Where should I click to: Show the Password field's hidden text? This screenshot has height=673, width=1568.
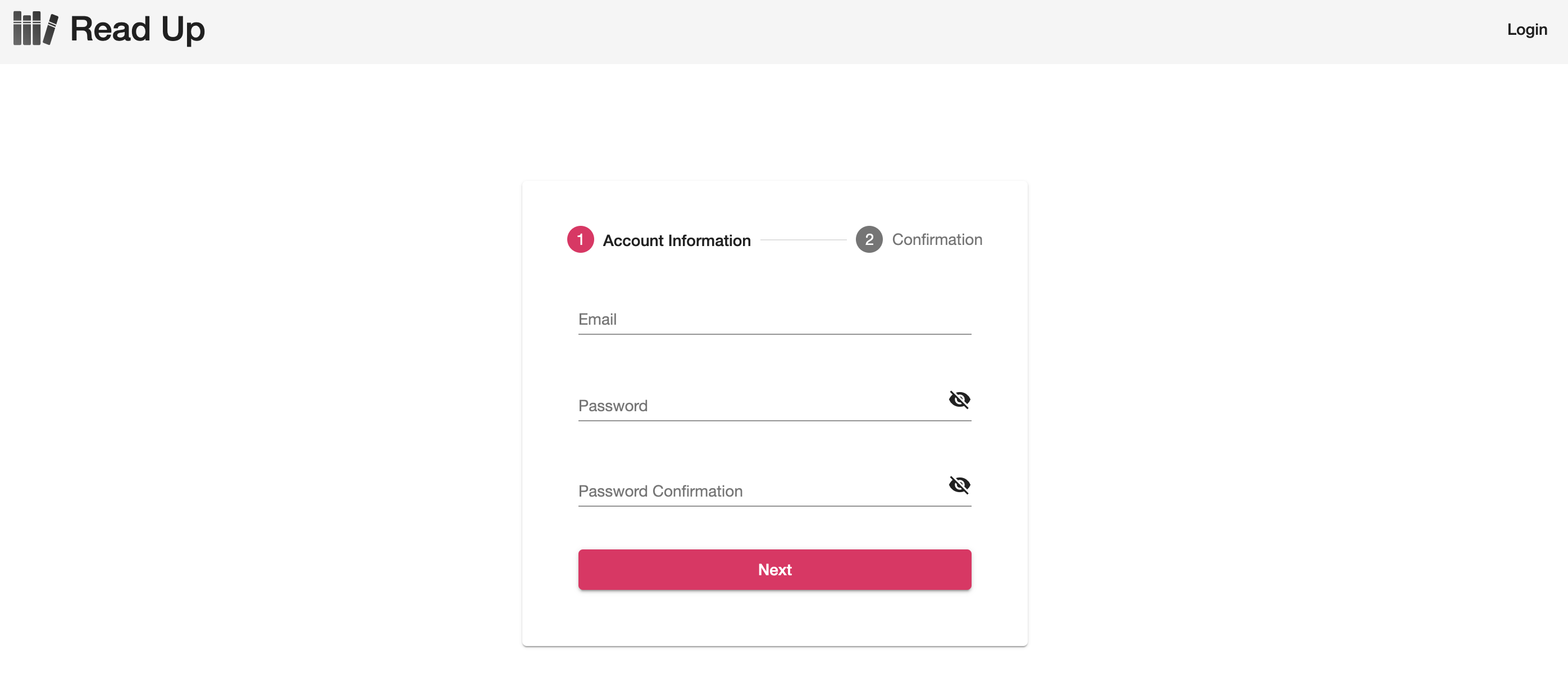(959, 399)
